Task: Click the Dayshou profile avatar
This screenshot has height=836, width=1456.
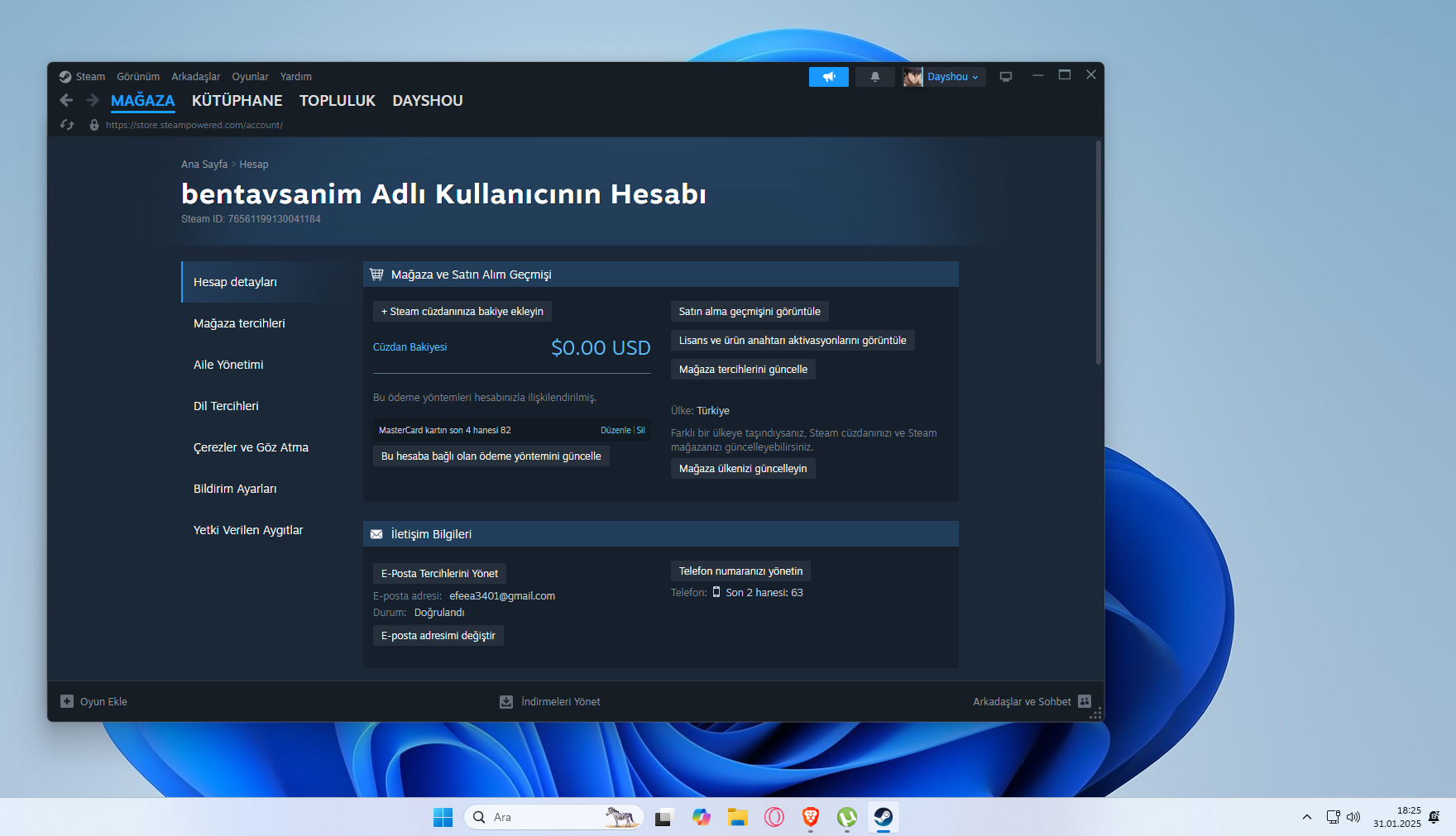Action: click(x=913, y=77)
